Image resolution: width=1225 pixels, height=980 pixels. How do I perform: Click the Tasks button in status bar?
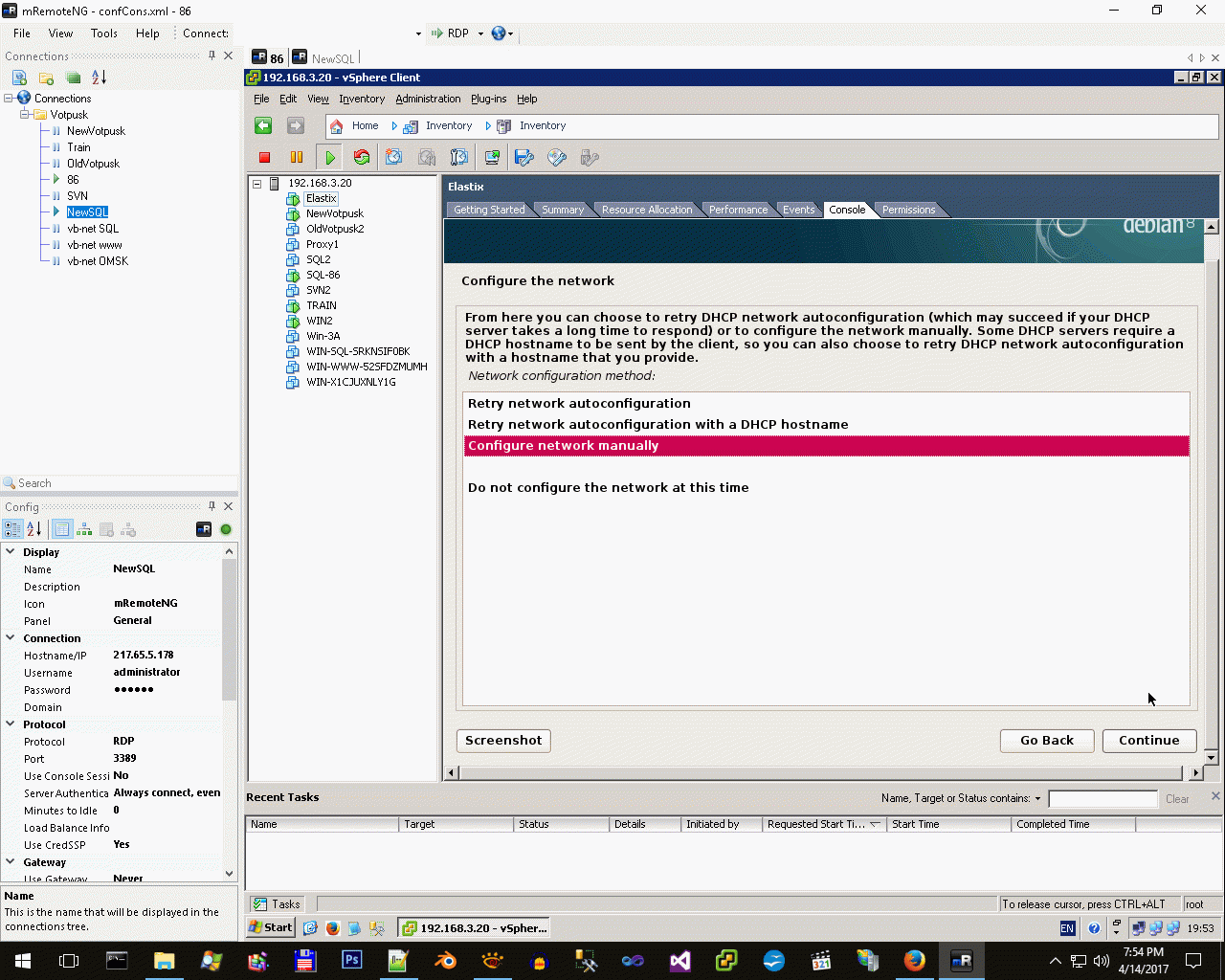pos(277,904)
